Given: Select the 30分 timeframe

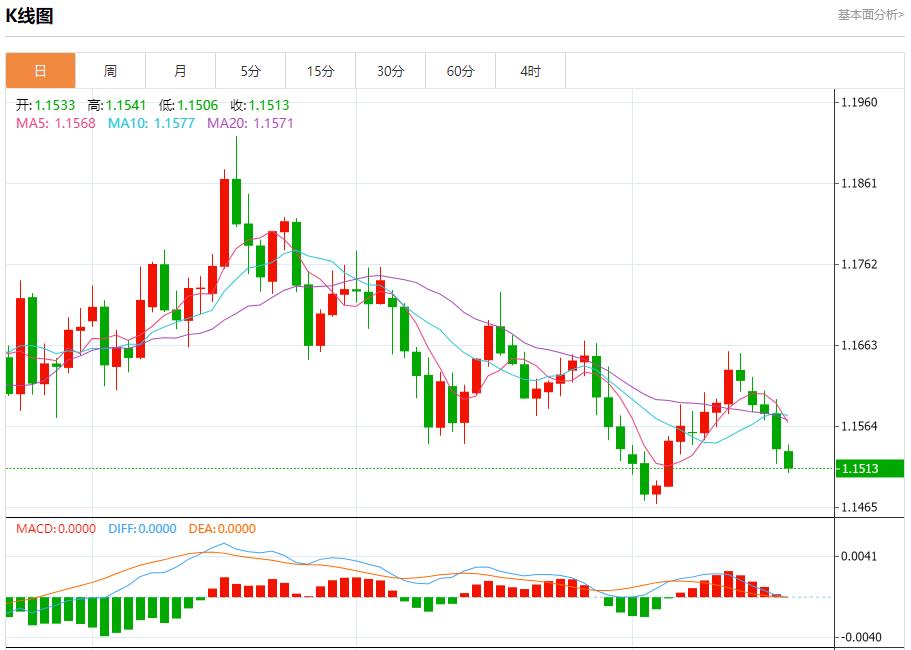Looking at the screenshot, I should [x=390, y=71].
